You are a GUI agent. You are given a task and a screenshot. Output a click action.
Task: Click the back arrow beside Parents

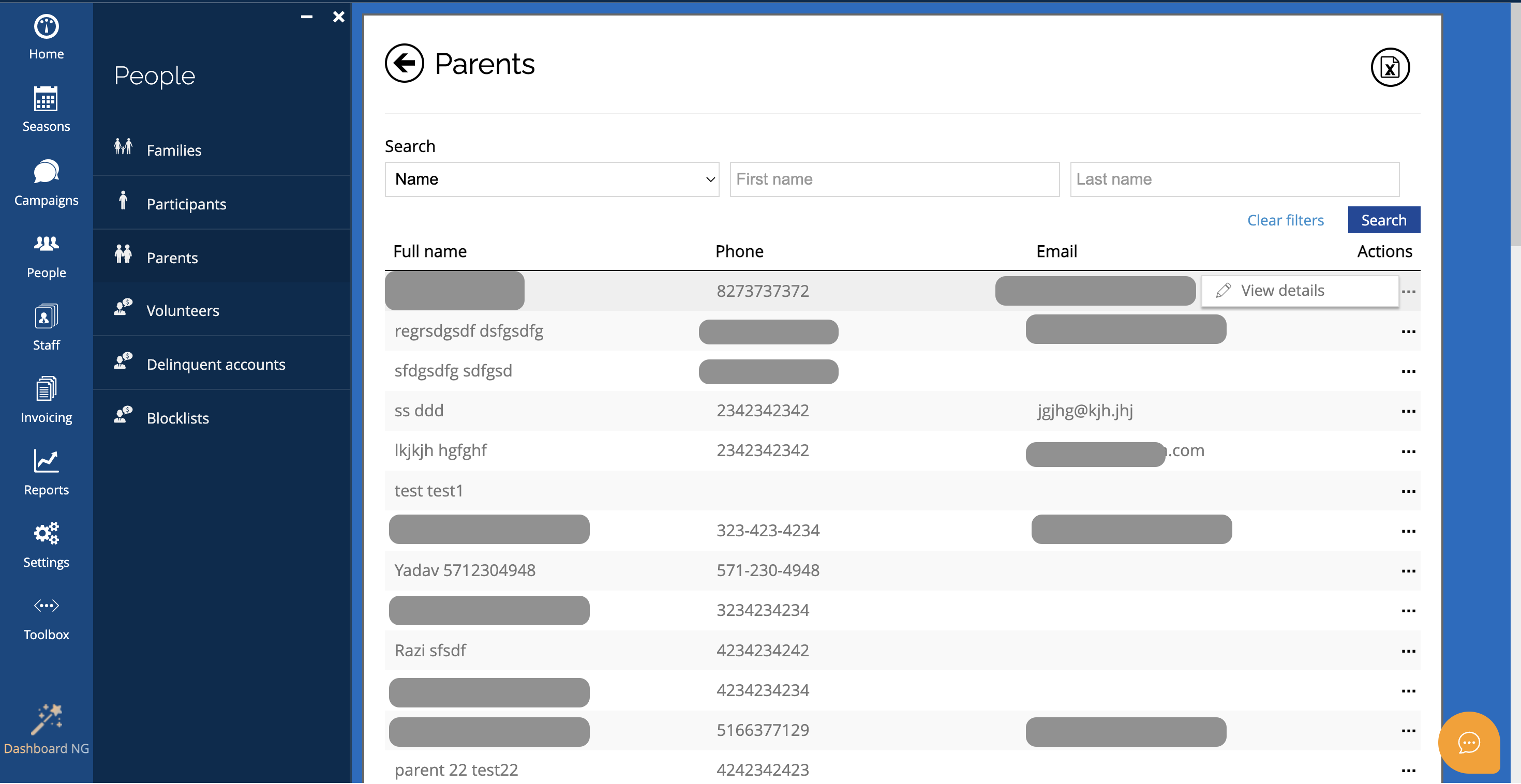tap(405, 63)
